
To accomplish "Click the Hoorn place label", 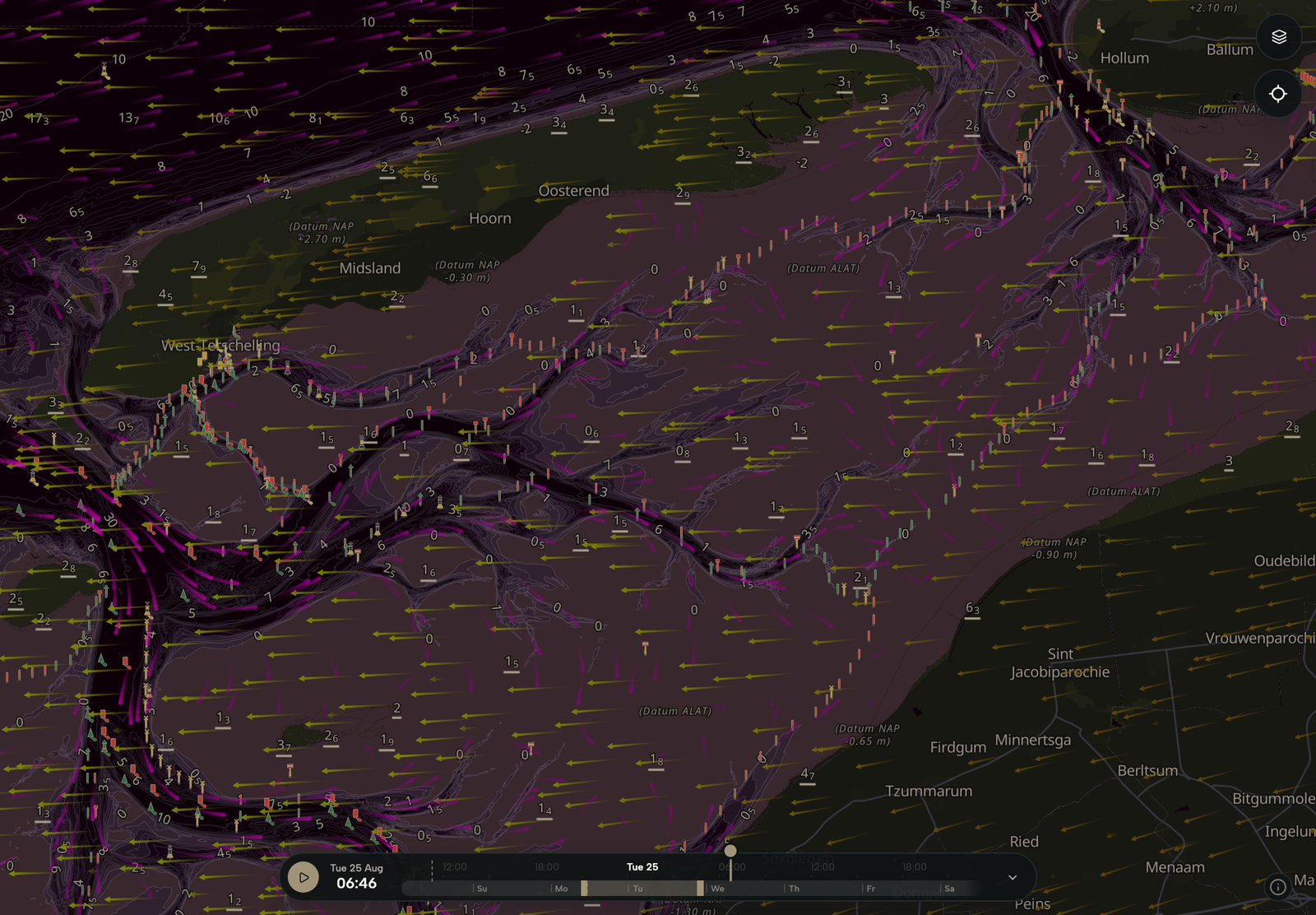I will tap(490, 219).
